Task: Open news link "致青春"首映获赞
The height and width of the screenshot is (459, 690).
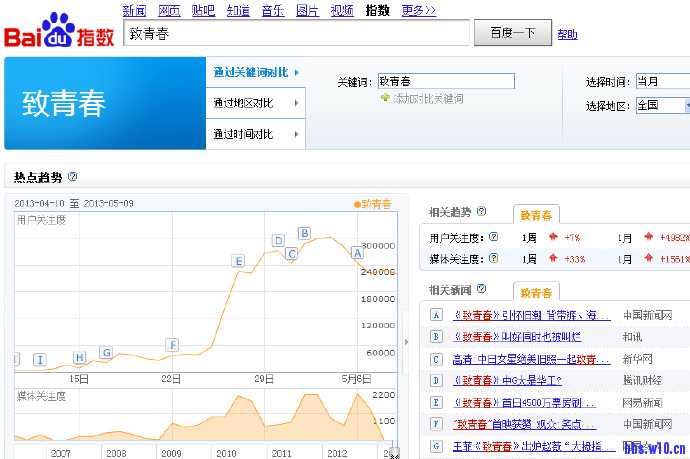Action: pos(525,424)
